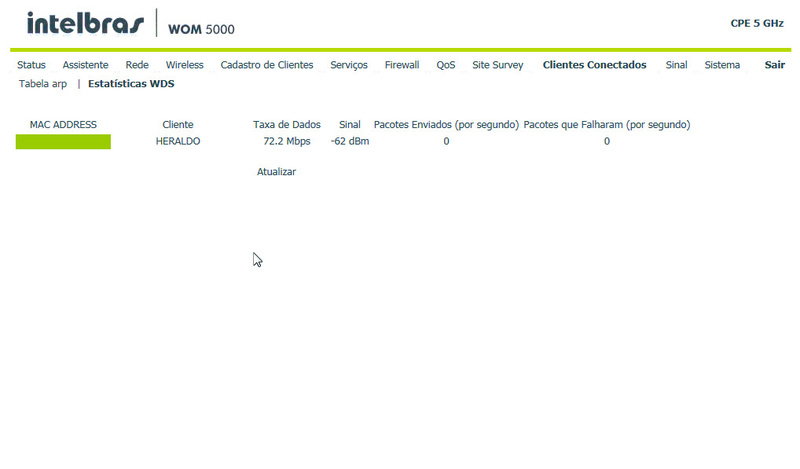This screenshot has height=469, width=800.
Task: Click the Pacotes que Falharam column header
Action: click(607, 125)
